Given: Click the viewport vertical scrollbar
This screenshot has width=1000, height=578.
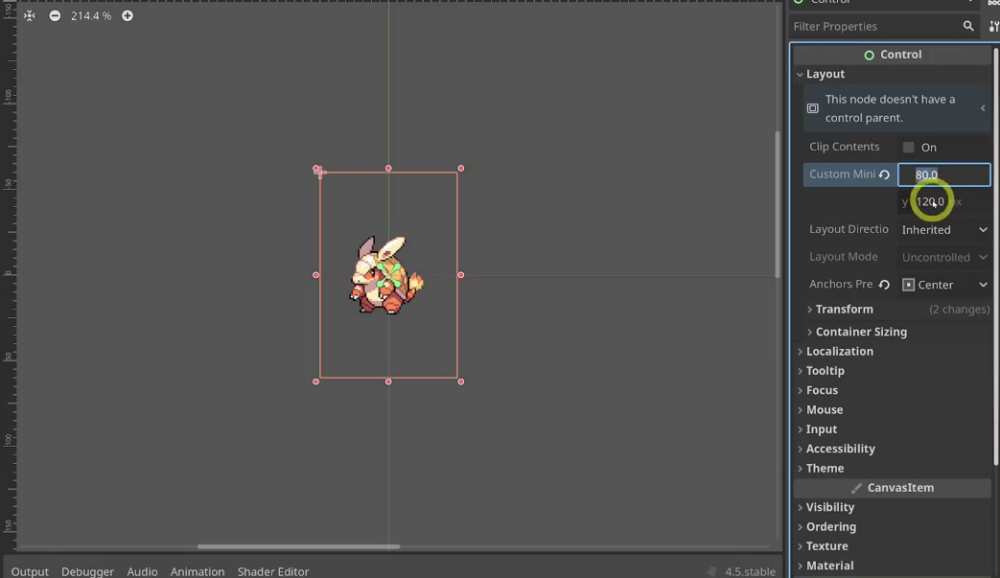Looking at the screenshot, I should coord(777,204).
